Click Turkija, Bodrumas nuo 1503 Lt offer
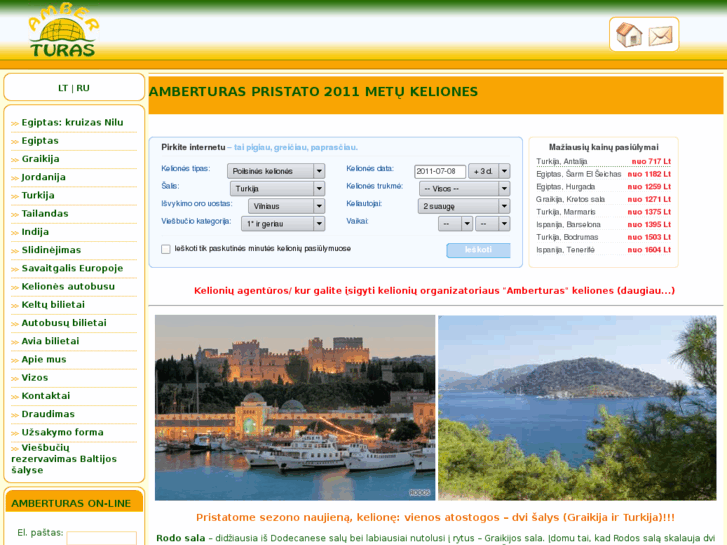This screenshot has width=727, height=545. coord(603,237)
